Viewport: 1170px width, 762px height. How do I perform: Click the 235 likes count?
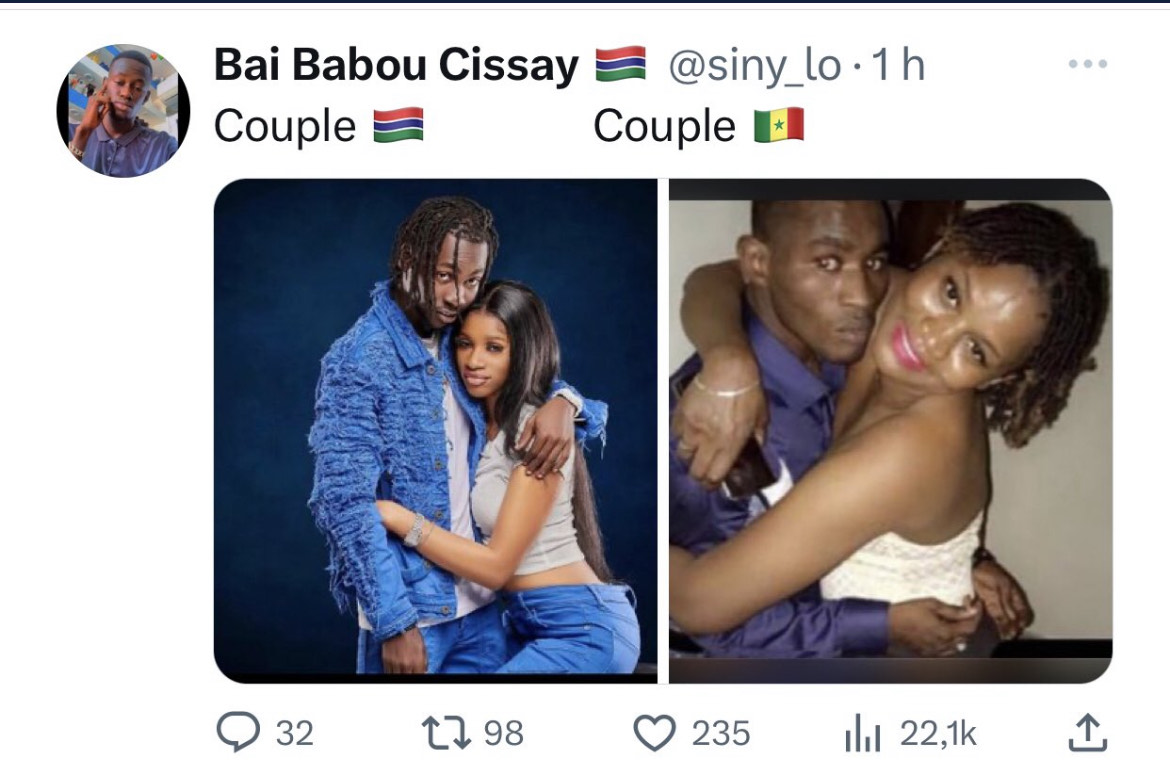click(720, 734)
